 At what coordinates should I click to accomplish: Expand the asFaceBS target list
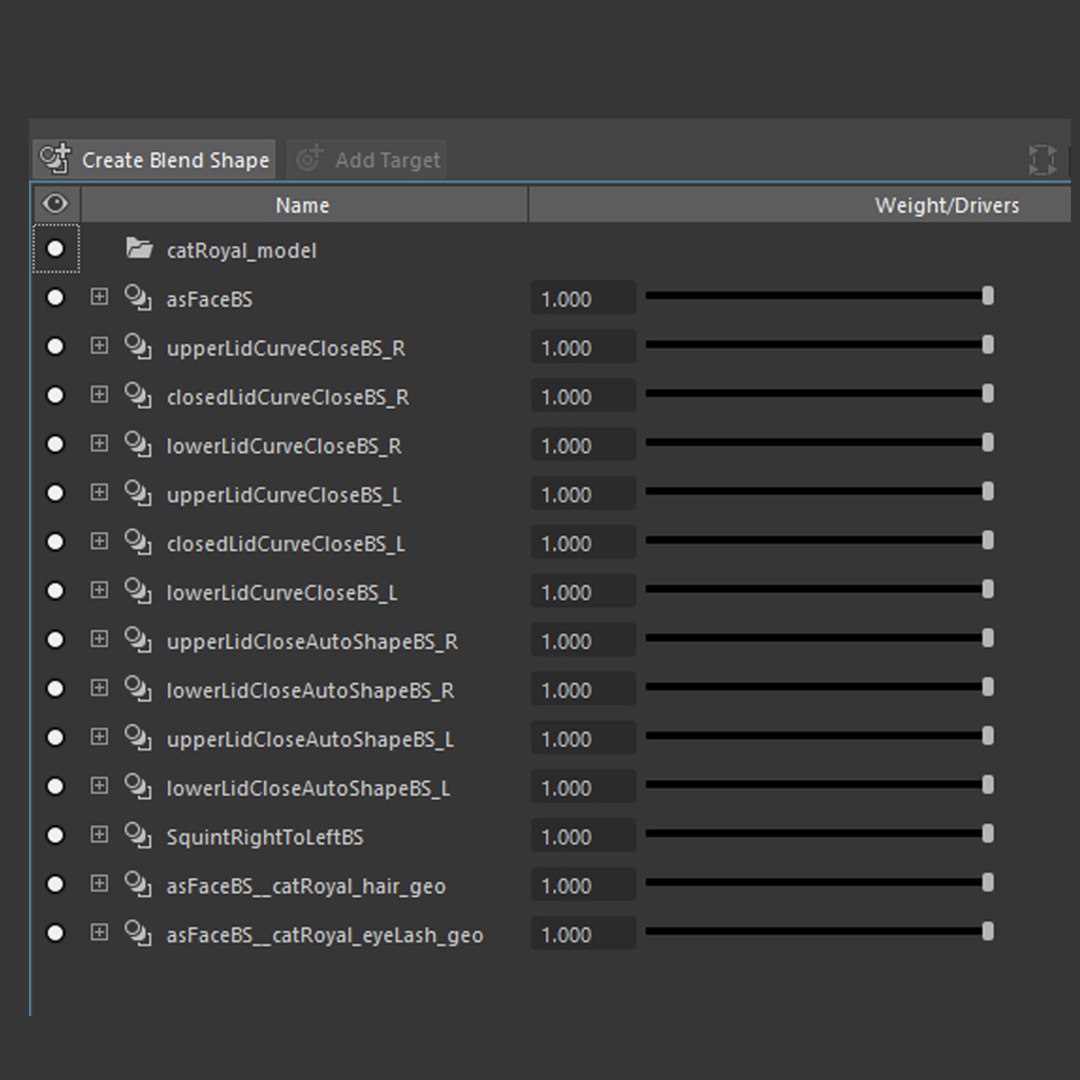click(99, 297)
